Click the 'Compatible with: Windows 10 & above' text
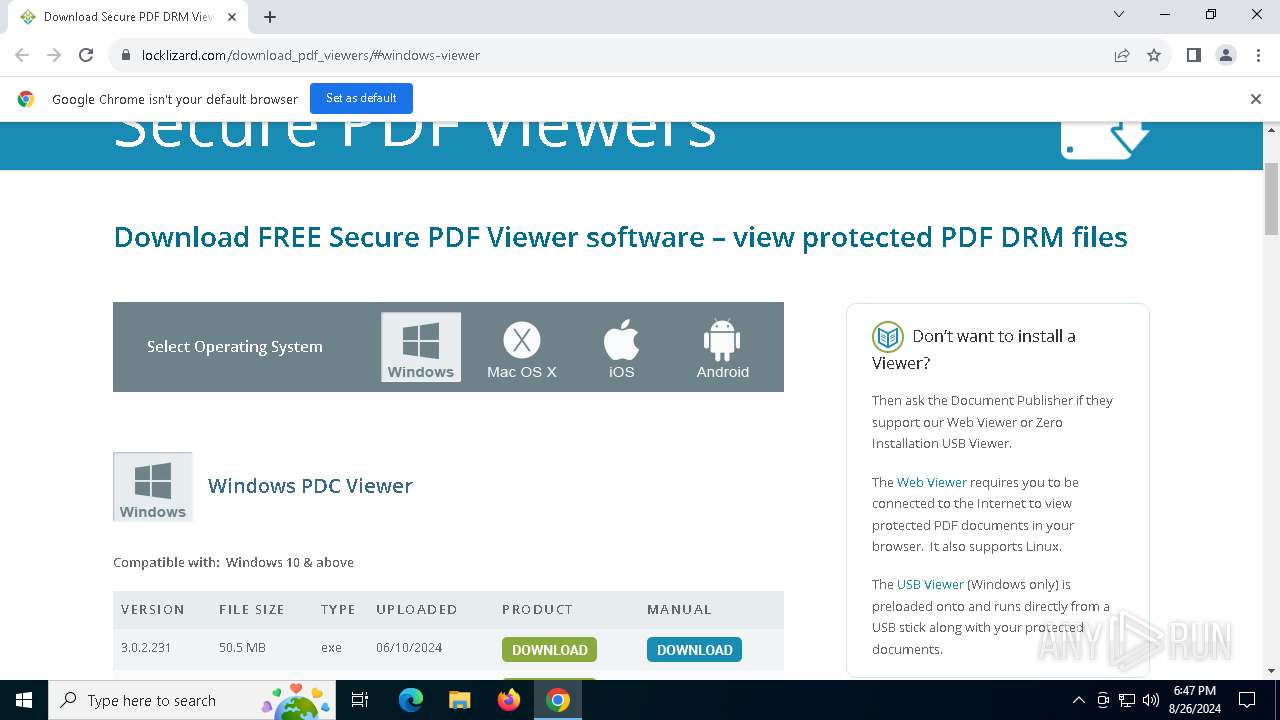This screenshot has width=1280, height=720. 233,562
